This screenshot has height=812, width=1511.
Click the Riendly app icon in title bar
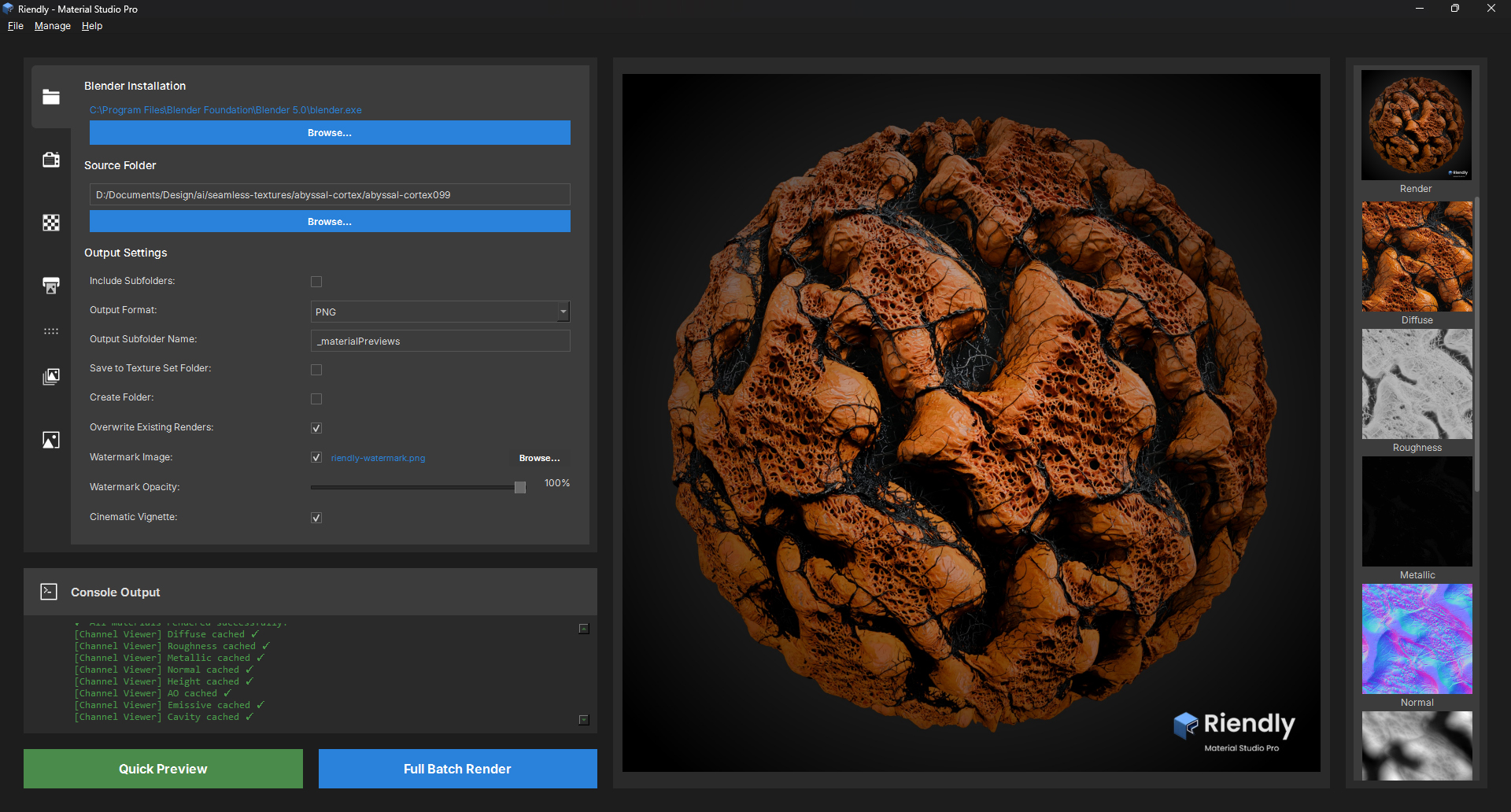[8, 9]
